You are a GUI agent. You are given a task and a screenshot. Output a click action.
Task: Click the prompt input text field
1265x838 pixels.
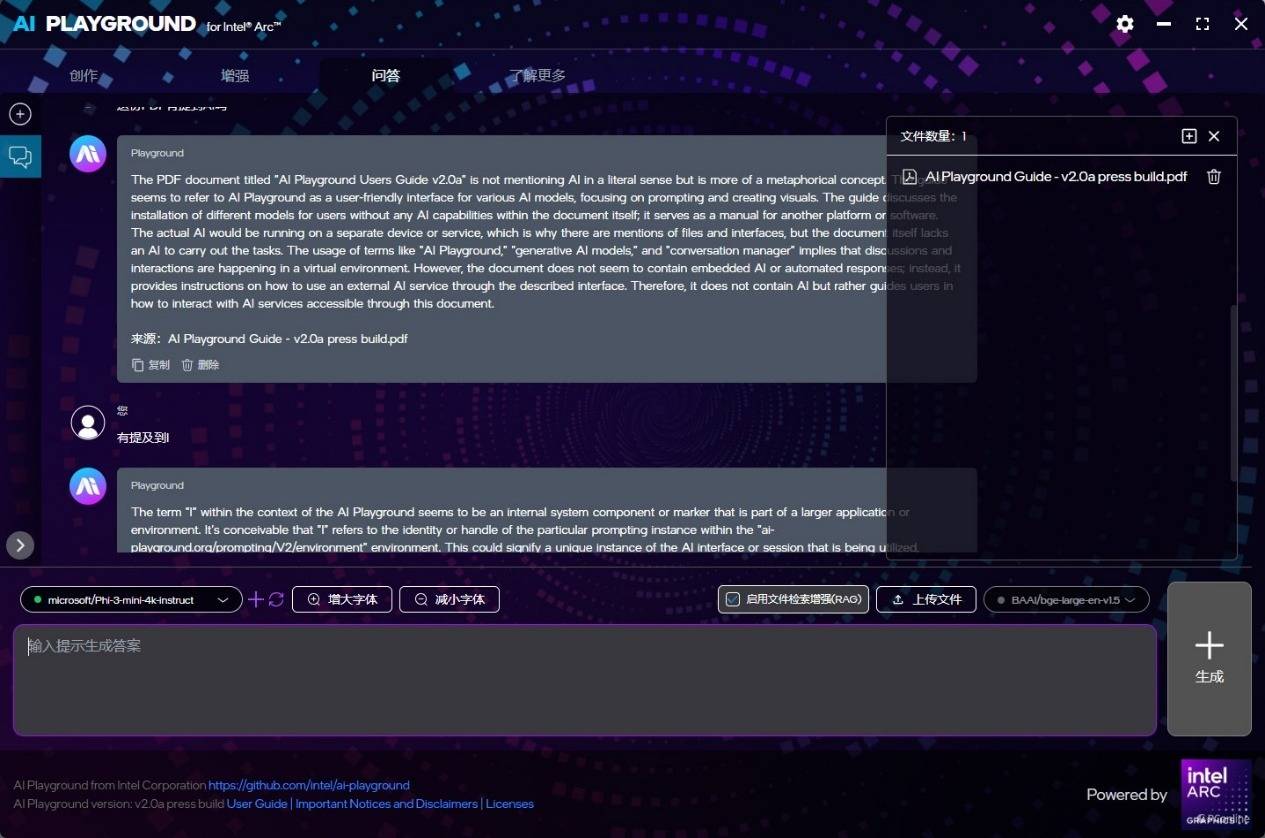(x=584, y=680)
